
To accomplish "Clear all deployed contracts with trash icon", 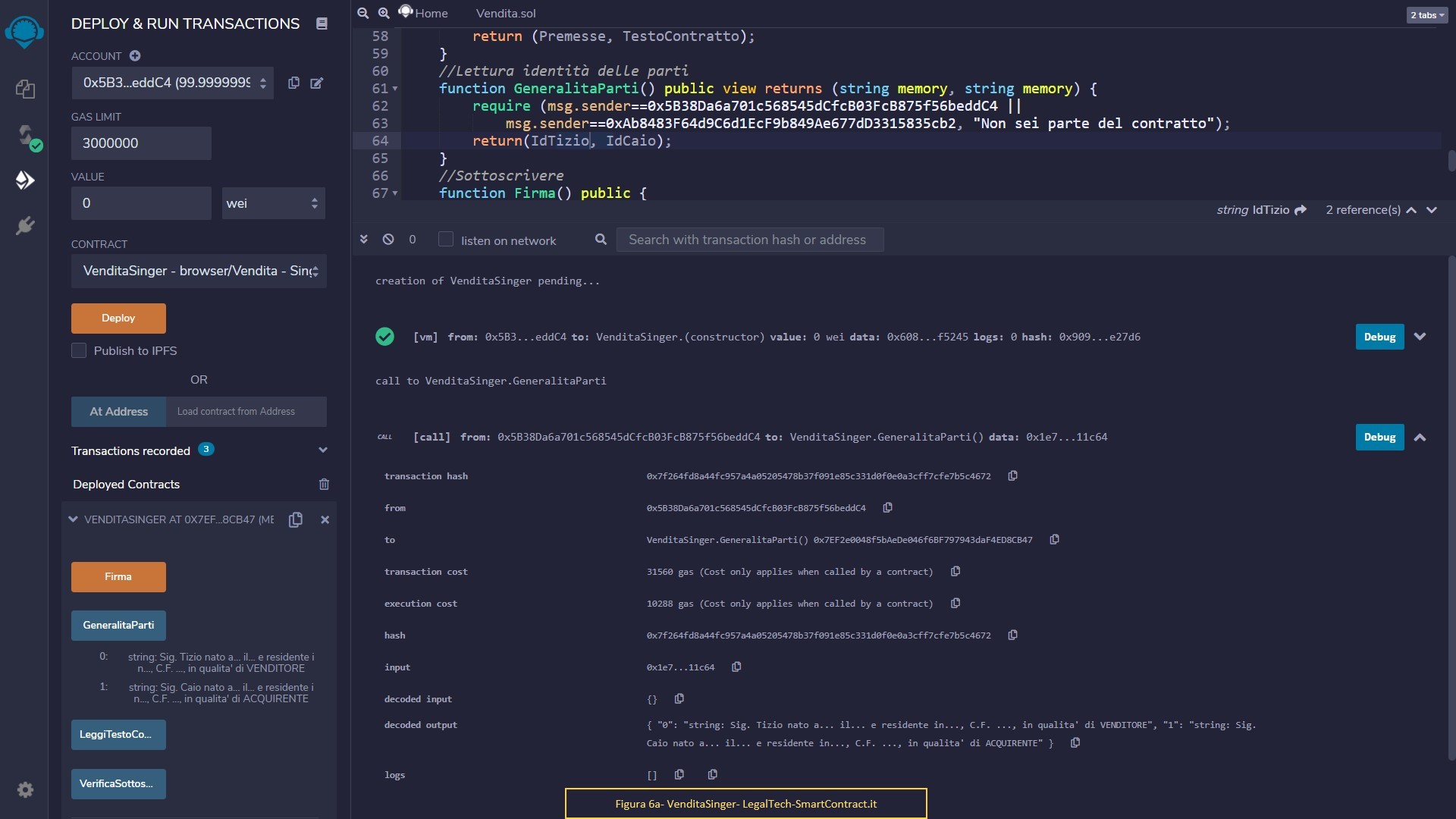I will coord(324,484).
